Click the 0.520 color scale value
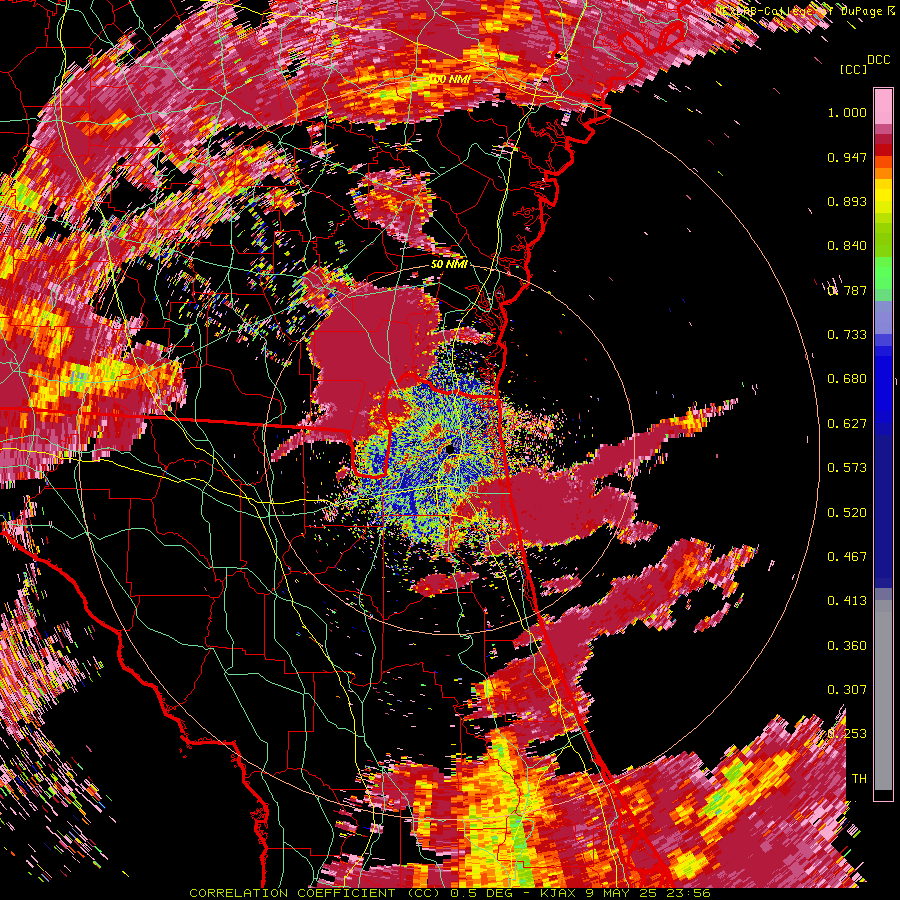 point(847,513)
